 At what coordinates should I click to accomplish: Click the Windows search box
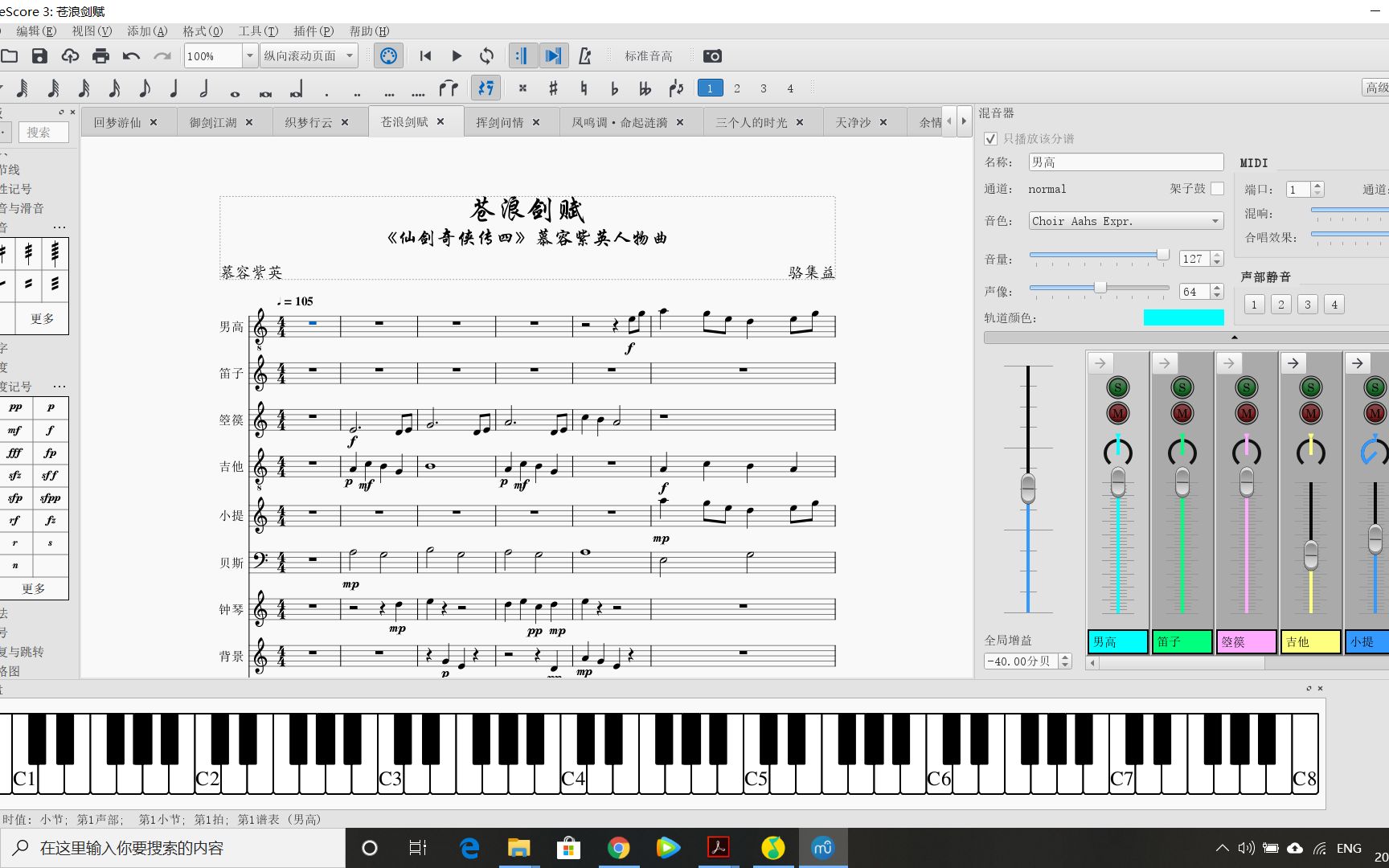(x=173, y=848)
